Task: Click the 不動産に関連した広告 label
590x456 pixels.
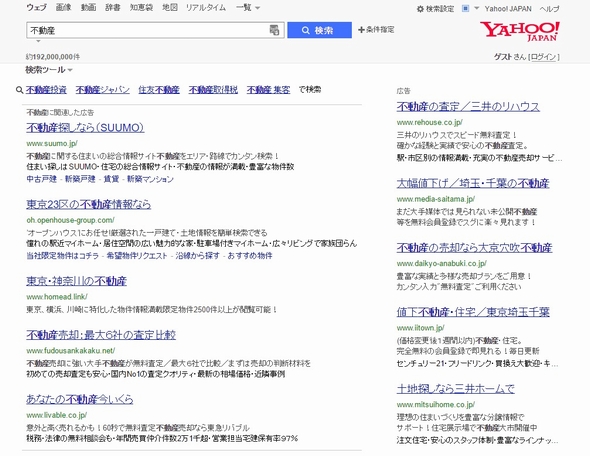Action: [60, 112]
